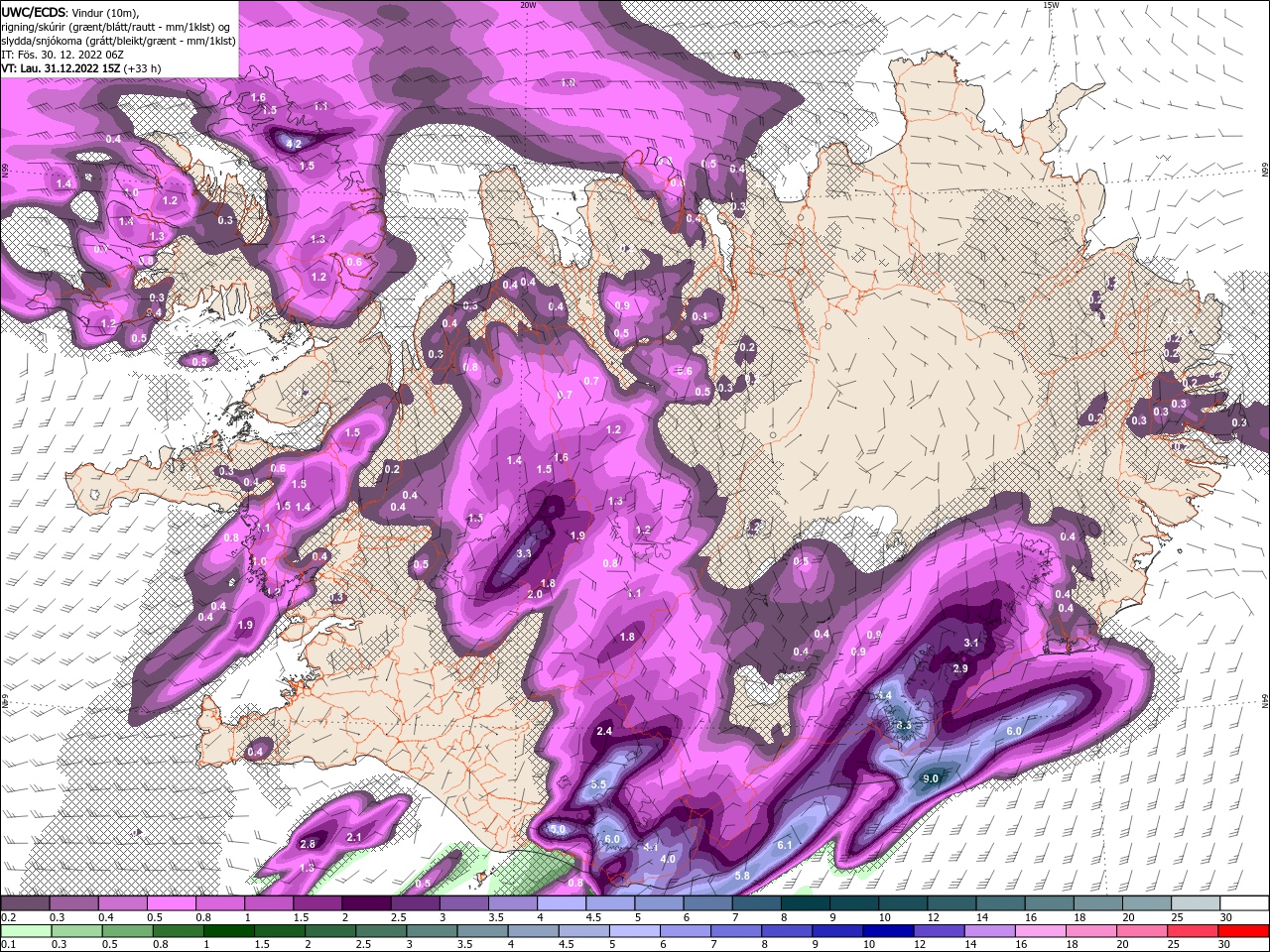The height and width of the screenshot is (952, 1270).
Task: Click the 8.3 precipitation label
Action: 903,726
